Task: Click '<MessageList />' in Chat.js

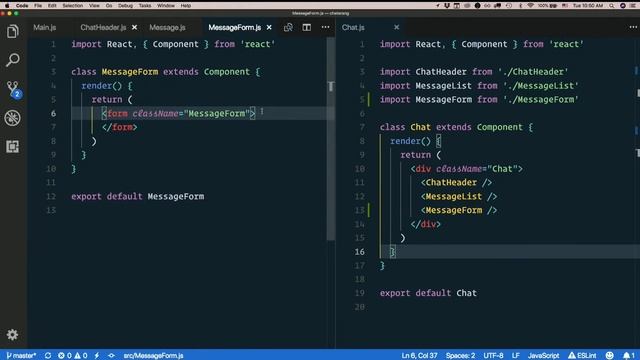Action: [x=459, y=196]
